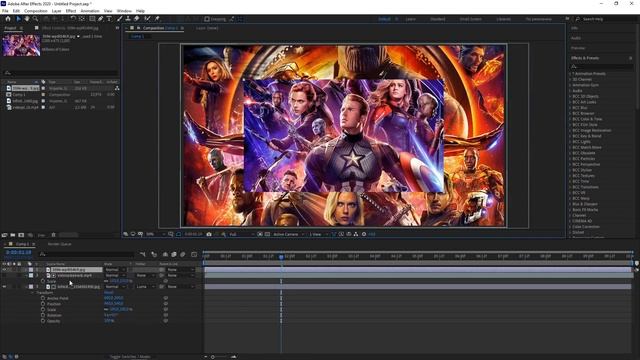The image size is (640, 360).
Task: Open the viewer resolution Full dropdown
Action: 241,234
